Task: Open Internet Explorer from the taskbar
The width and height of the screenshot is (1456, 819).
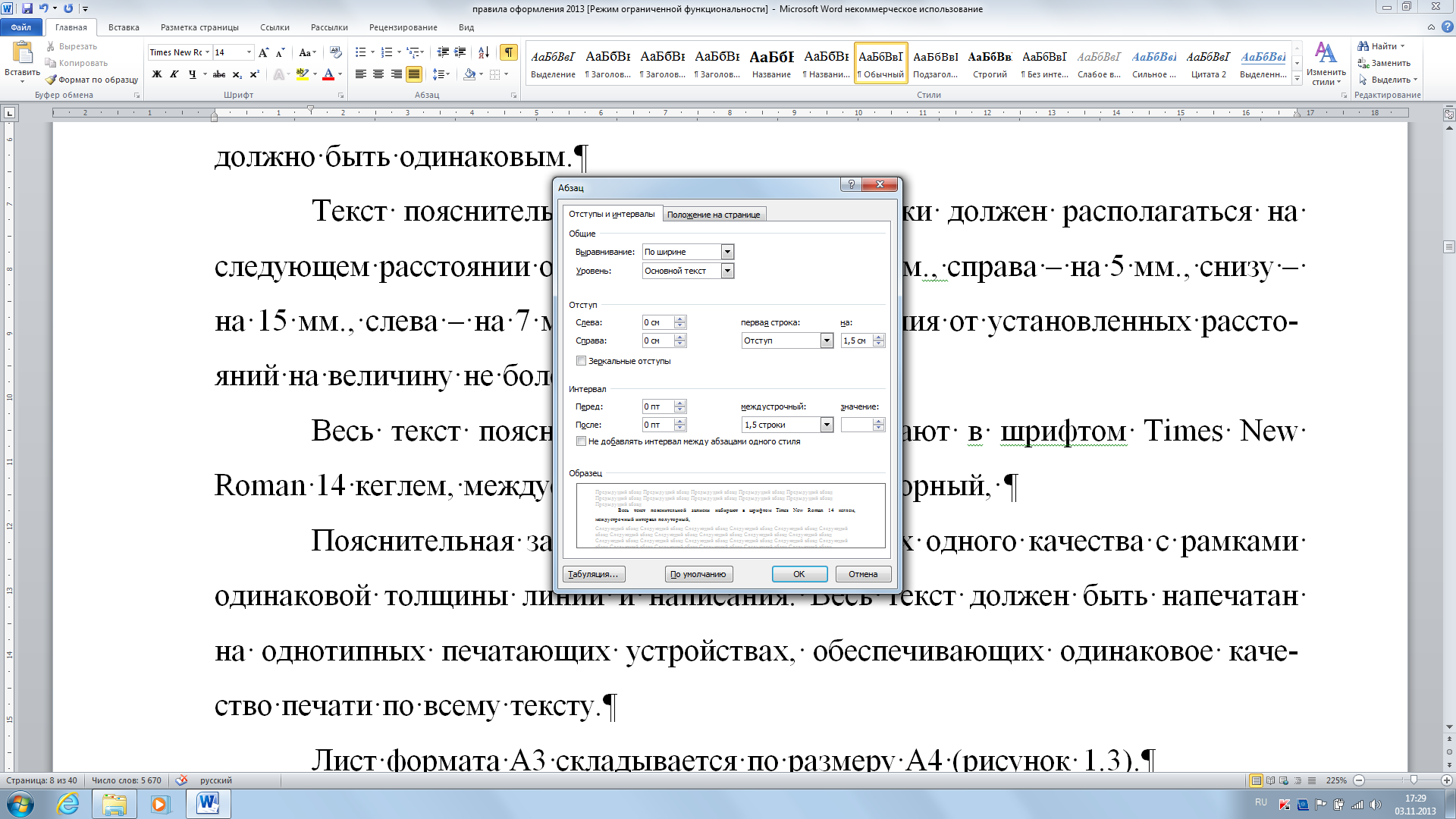Action: pos(68,804)
